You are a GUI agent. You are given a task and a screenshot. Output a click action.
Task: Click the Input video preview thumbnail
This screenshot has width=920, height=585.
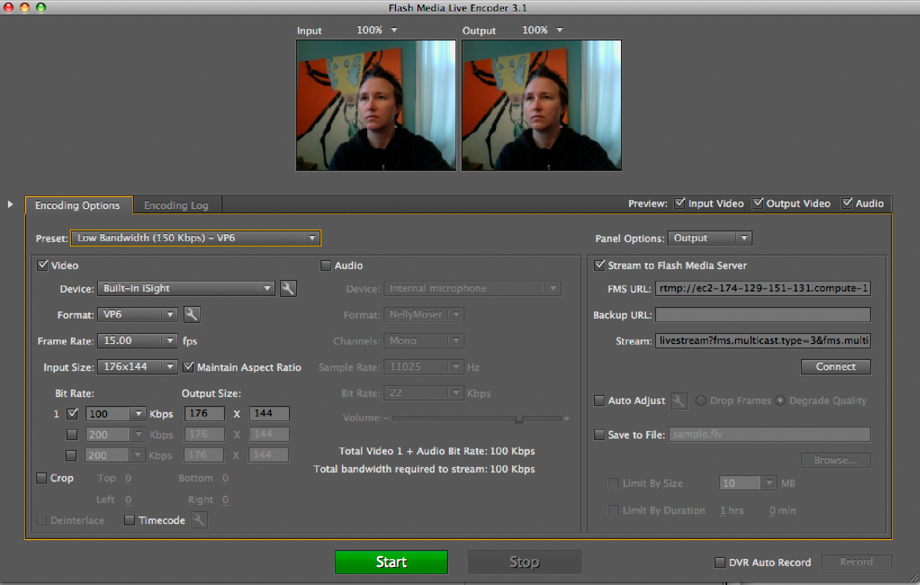pyautogui.click(x=376, y=106)
